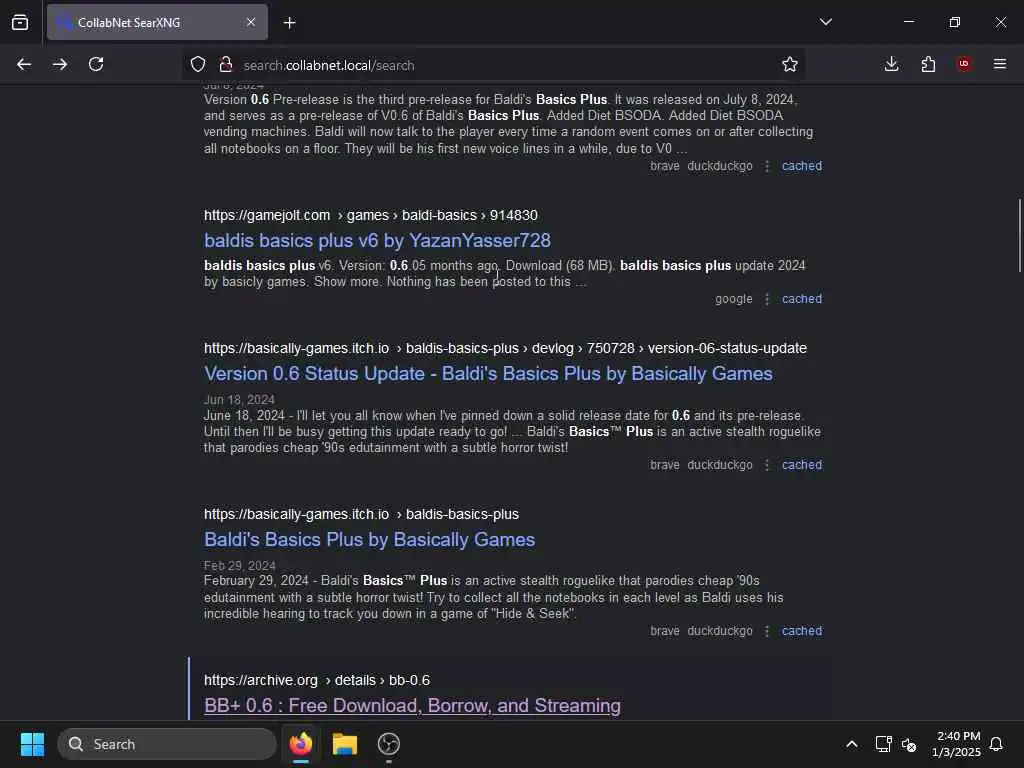Open the notifications bell icon
The width and height of the screenshot is (1024, 768).
(x=996, y=744)
